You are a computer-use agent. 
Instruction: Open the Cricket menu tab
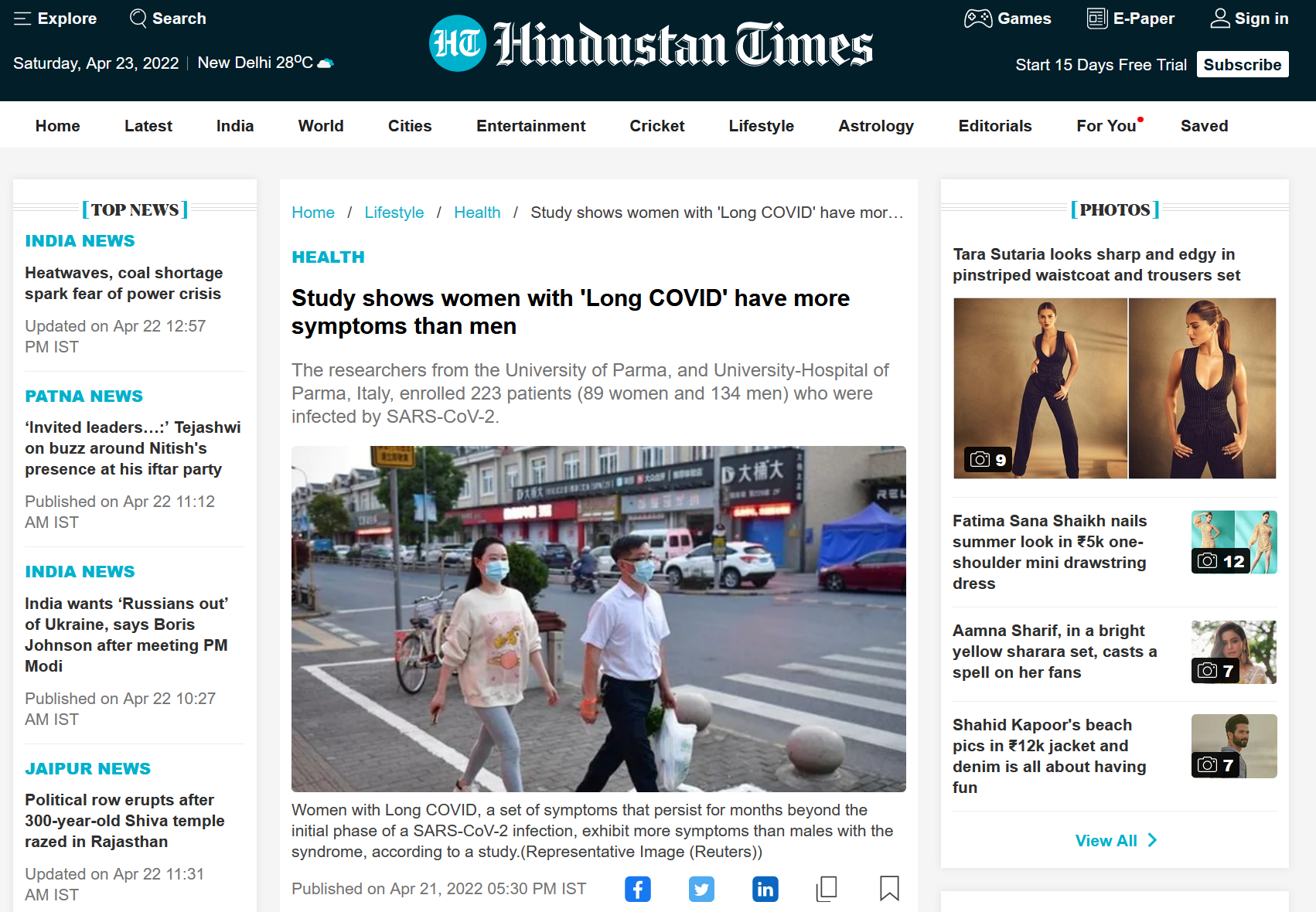click(x=656, y=126)
